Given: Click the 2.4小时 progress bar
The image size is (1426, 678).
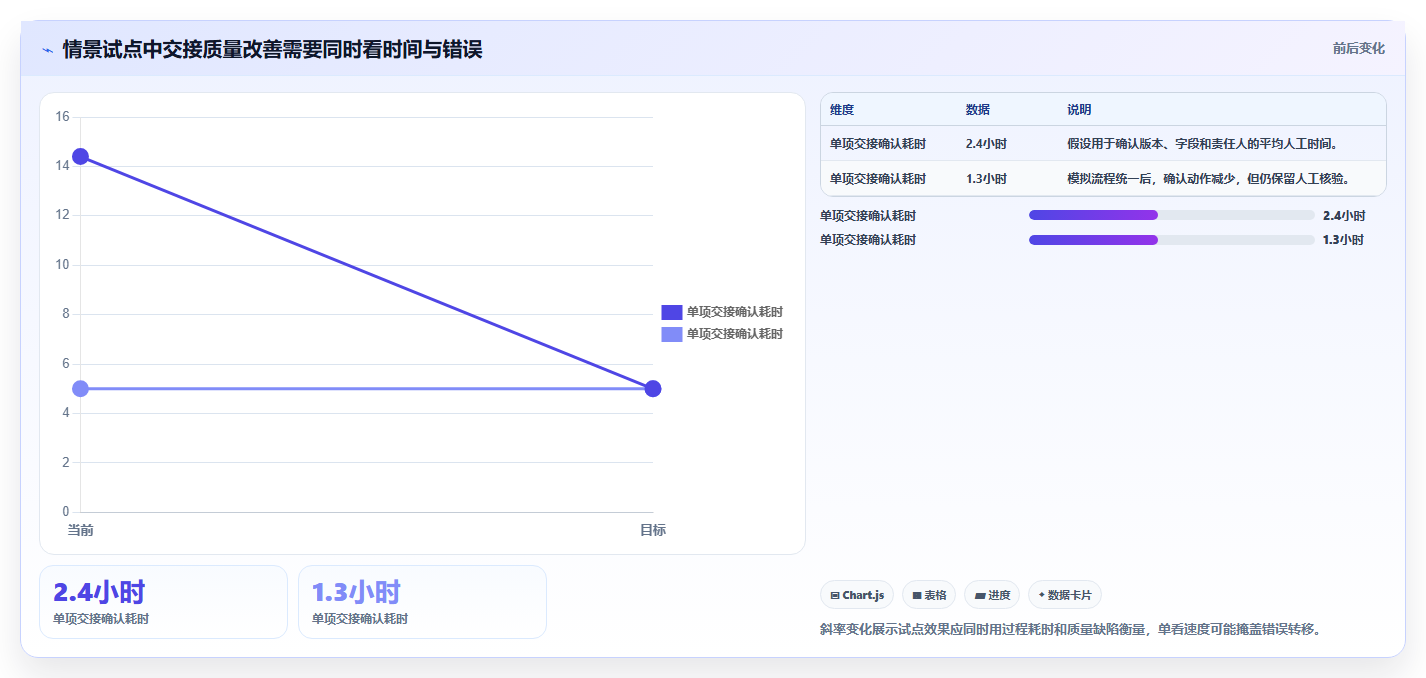Looking at the screenshot, I should click(x=1171, y=215).
